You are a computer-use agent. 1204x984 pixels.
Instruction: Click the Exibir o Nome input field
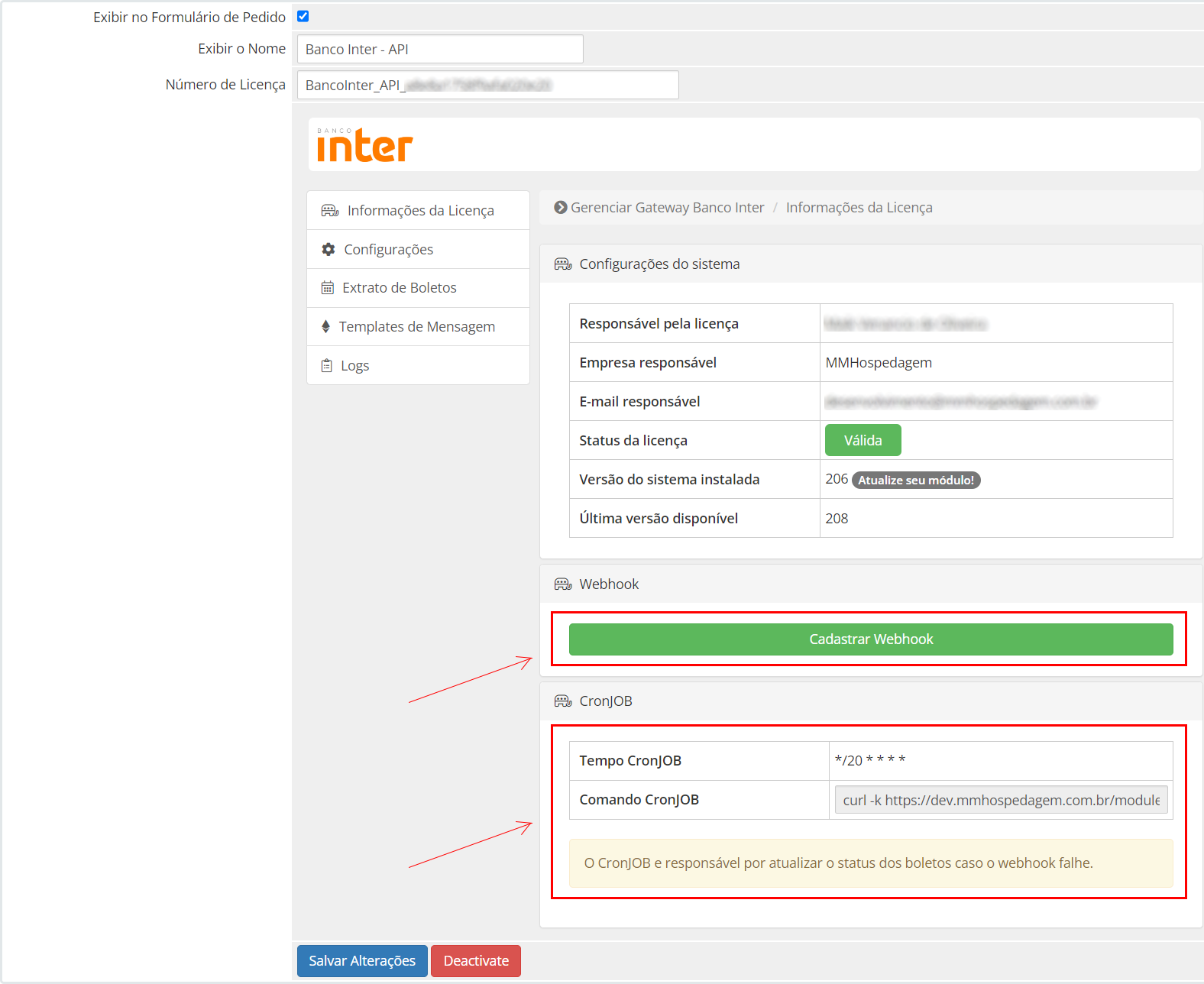pos(440,49)
